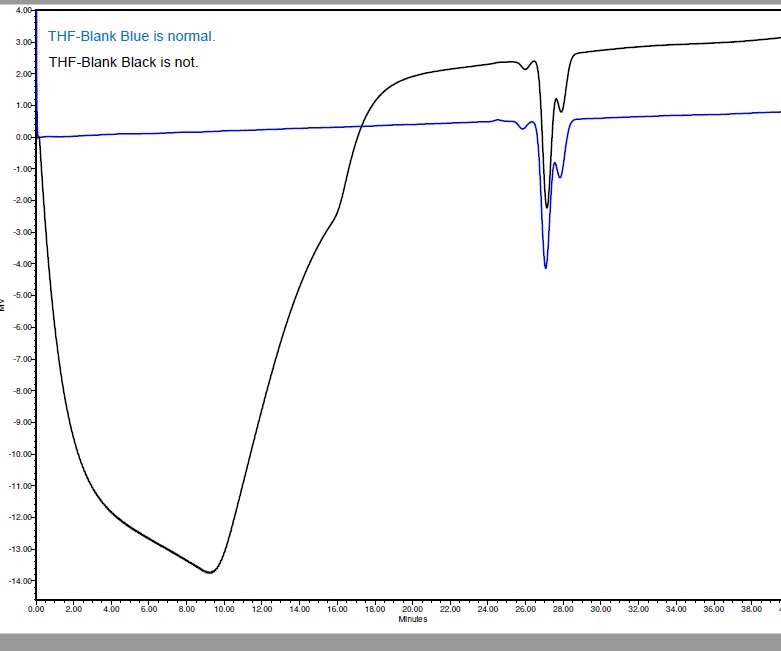The width and height of the screenshot is (781, 651).
Task: Click the 30.00 minute tick label
Action: point(600,608)
